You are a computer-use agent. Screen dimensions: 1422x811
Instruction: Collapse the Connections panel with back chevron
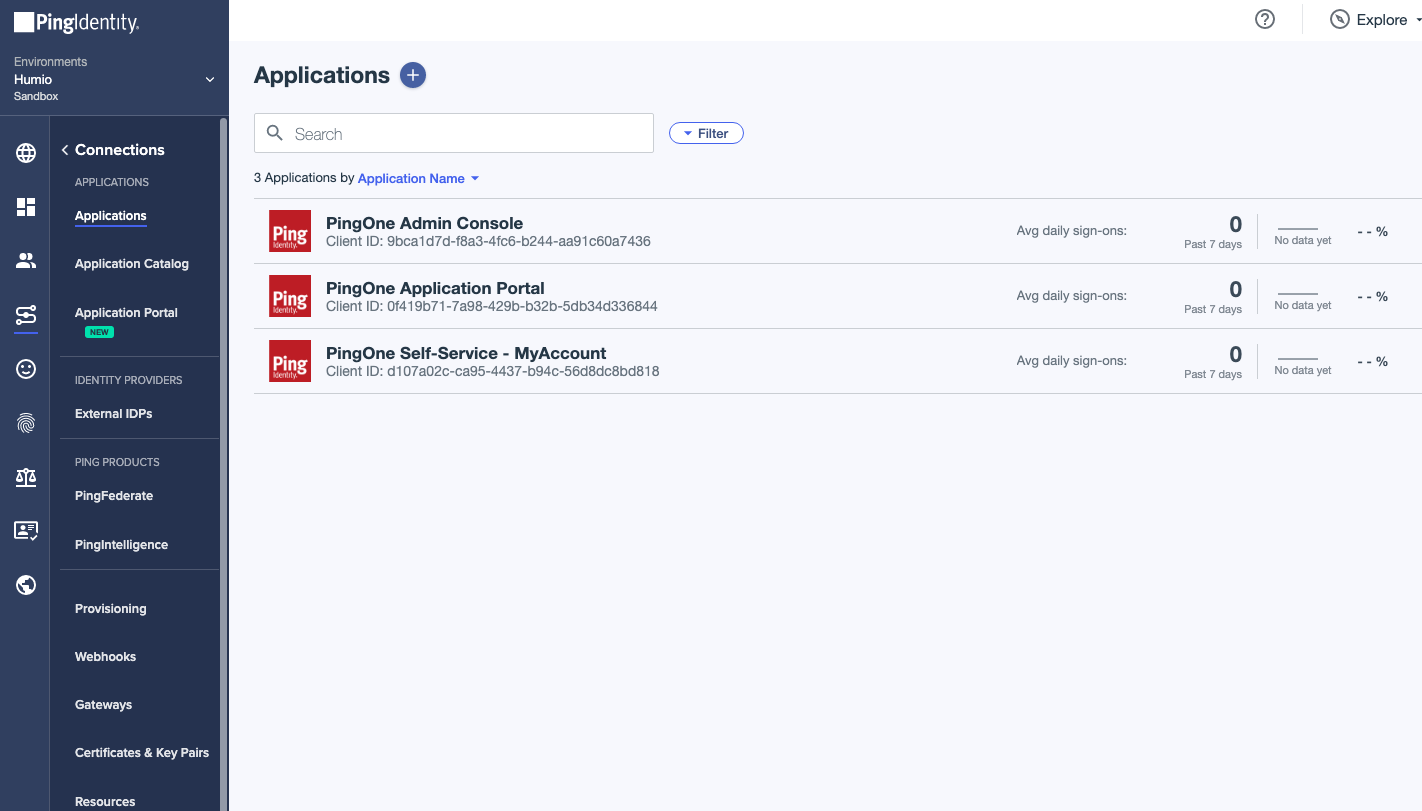click(x=64, y=149)
